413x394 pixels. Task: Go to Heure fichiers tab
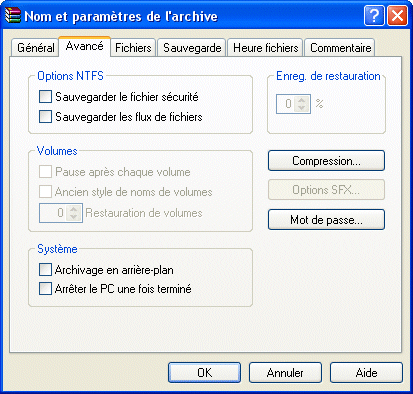(265, 48)
